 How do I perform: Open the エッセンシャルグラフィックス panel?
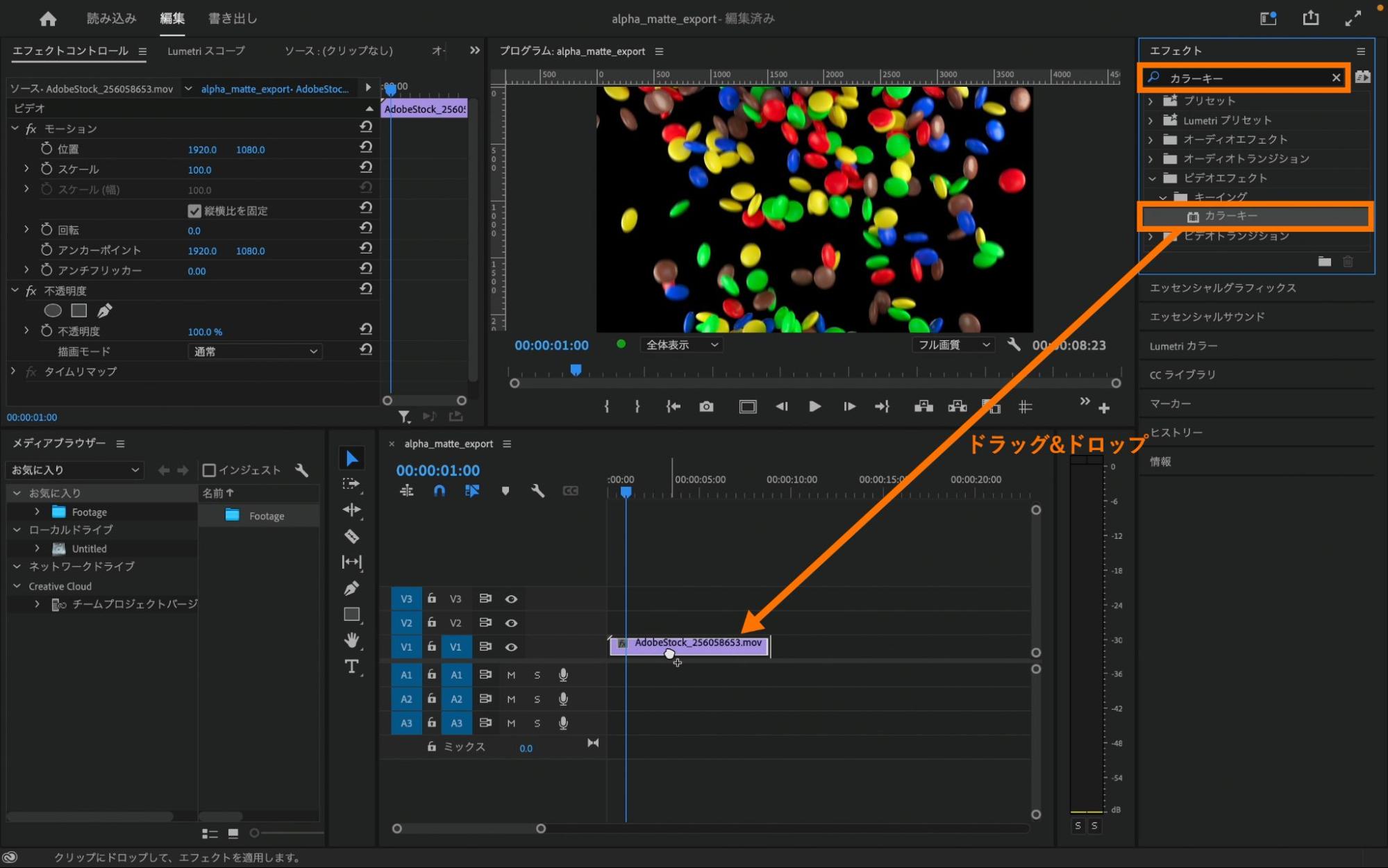point(1222,287)
